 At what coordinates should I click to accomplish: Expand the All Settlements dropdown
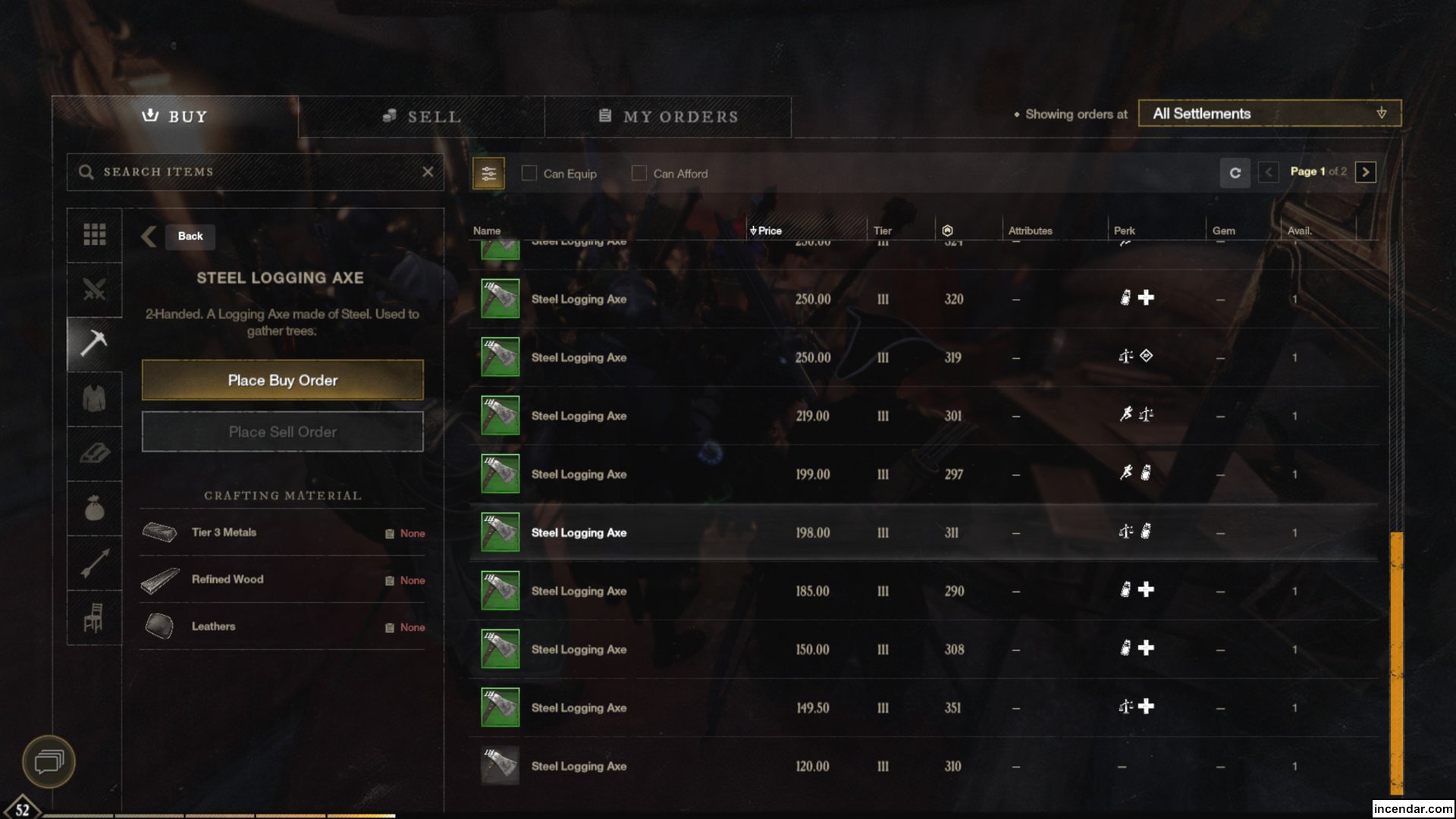[1269, 114]
